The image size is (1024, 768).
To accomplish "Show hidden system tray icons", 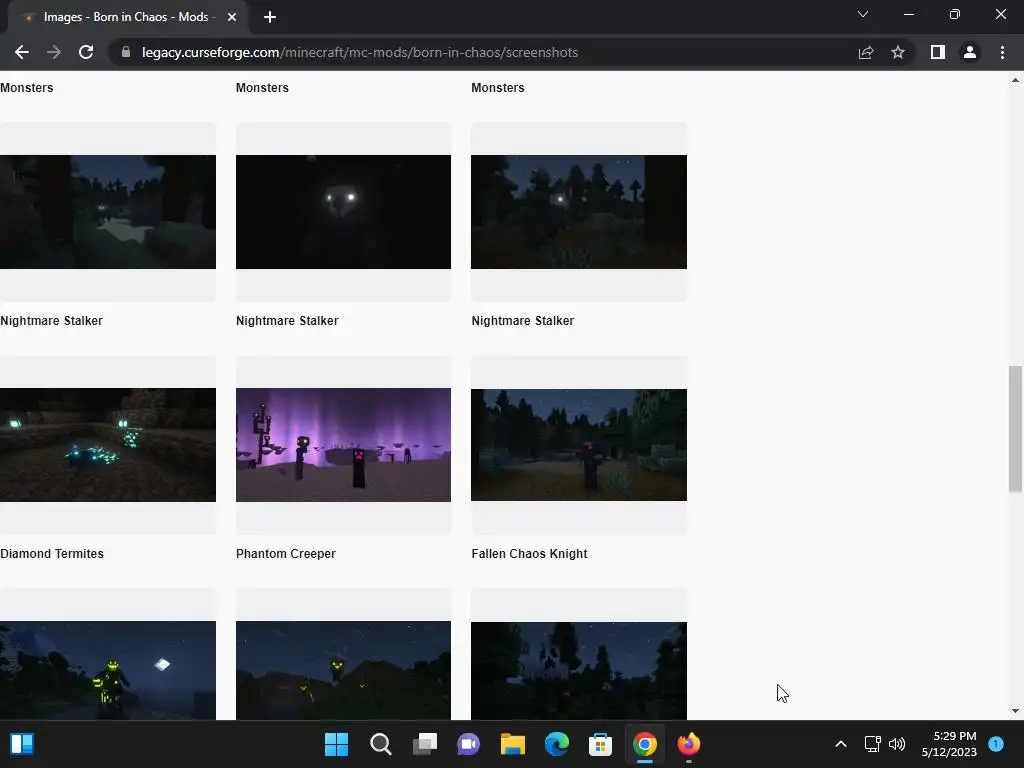I will 841,744.
